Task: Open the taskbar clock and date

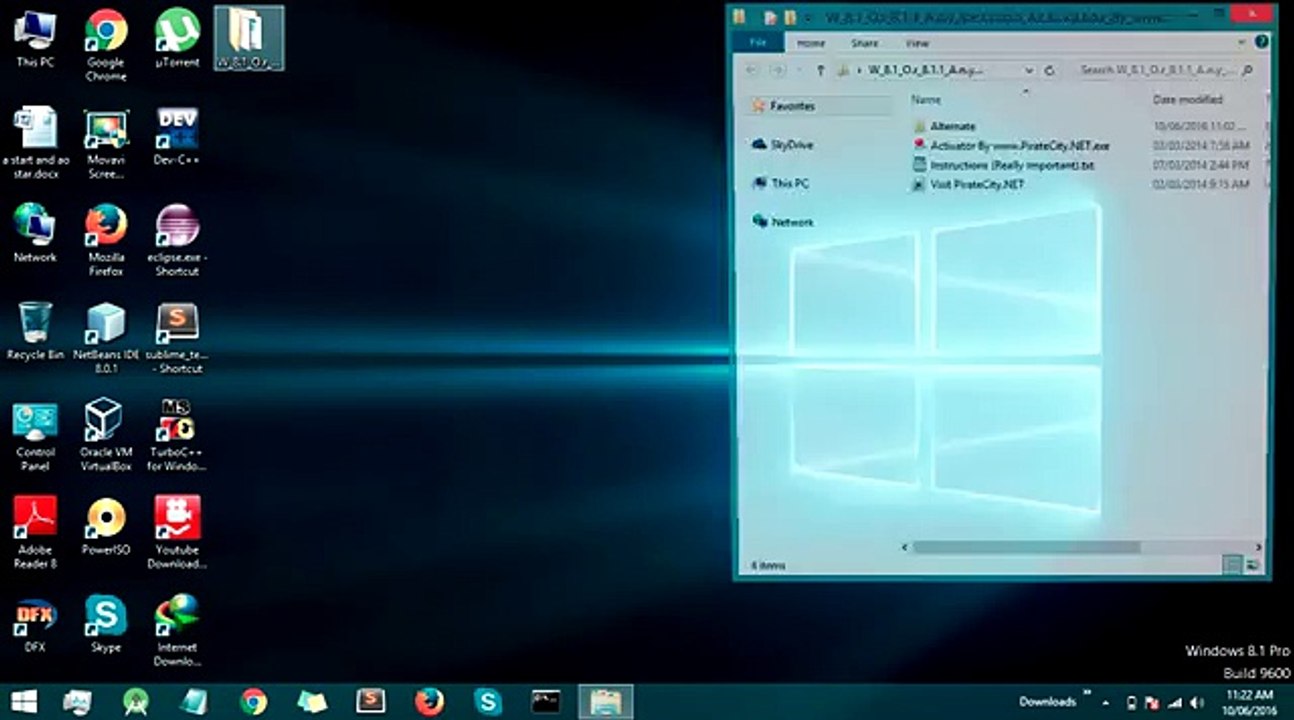Action: point(1249,701)
